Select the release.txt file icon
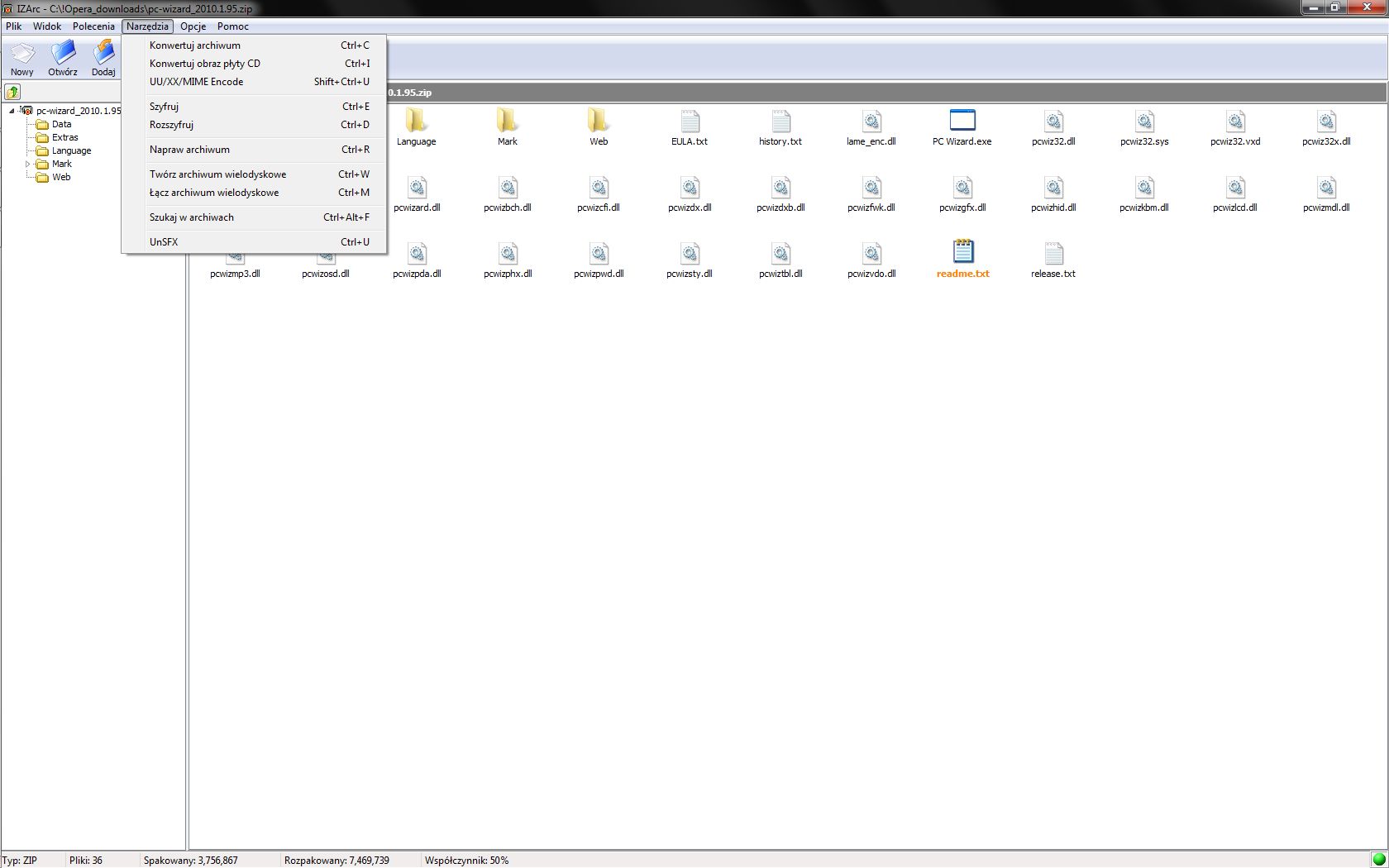1389x868 pixels. (1053, 253)
